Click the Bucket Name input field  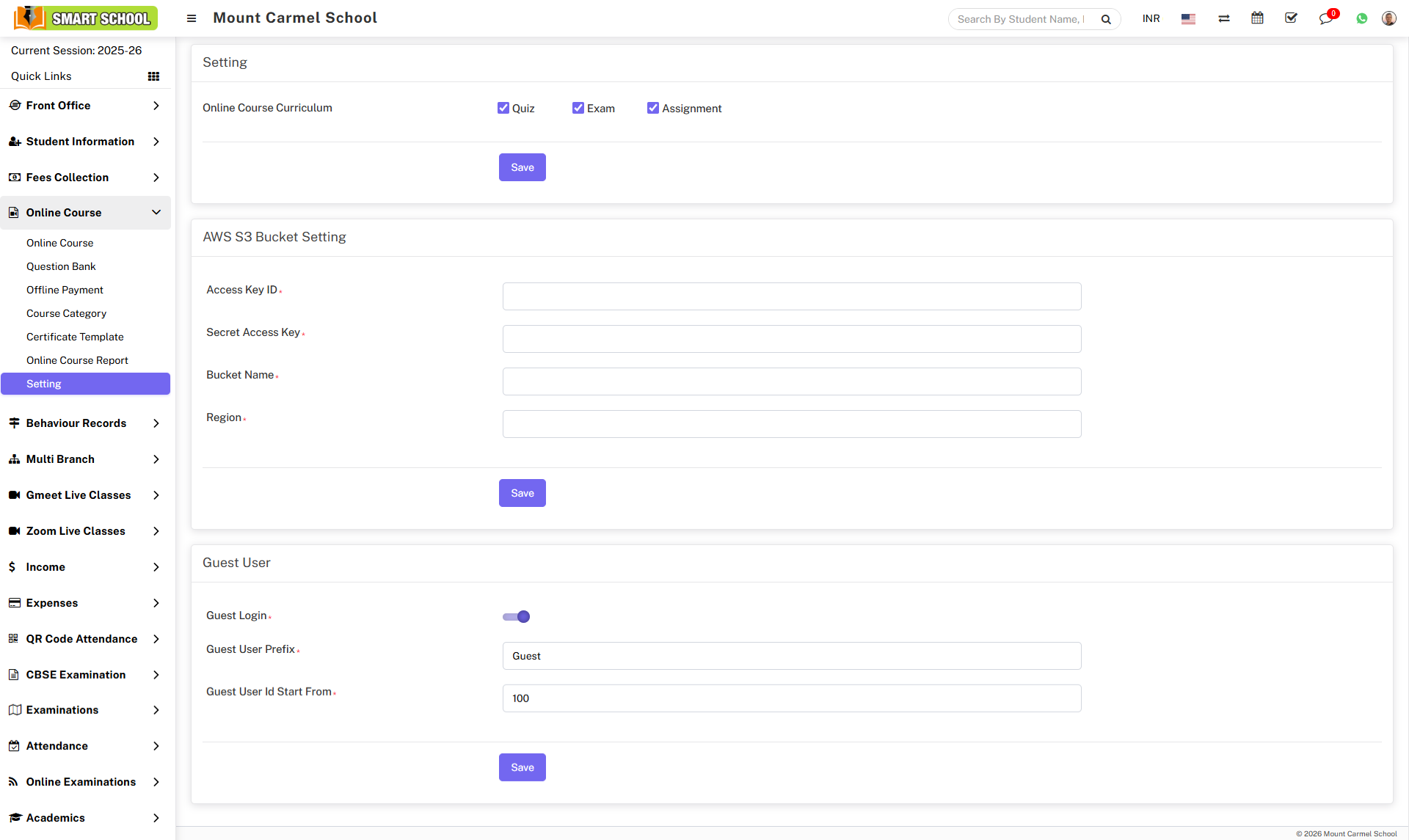[791, 381]
